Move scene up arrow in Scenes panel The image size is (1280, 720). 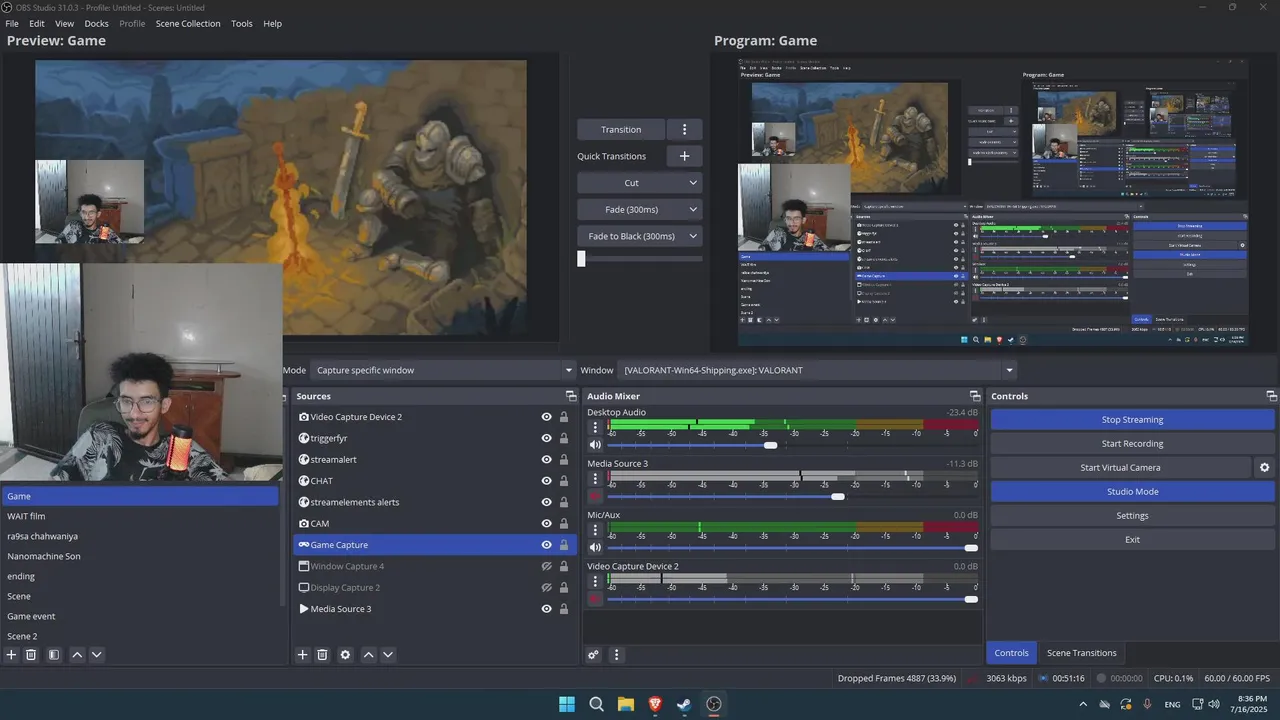click(x=77, y=655)
